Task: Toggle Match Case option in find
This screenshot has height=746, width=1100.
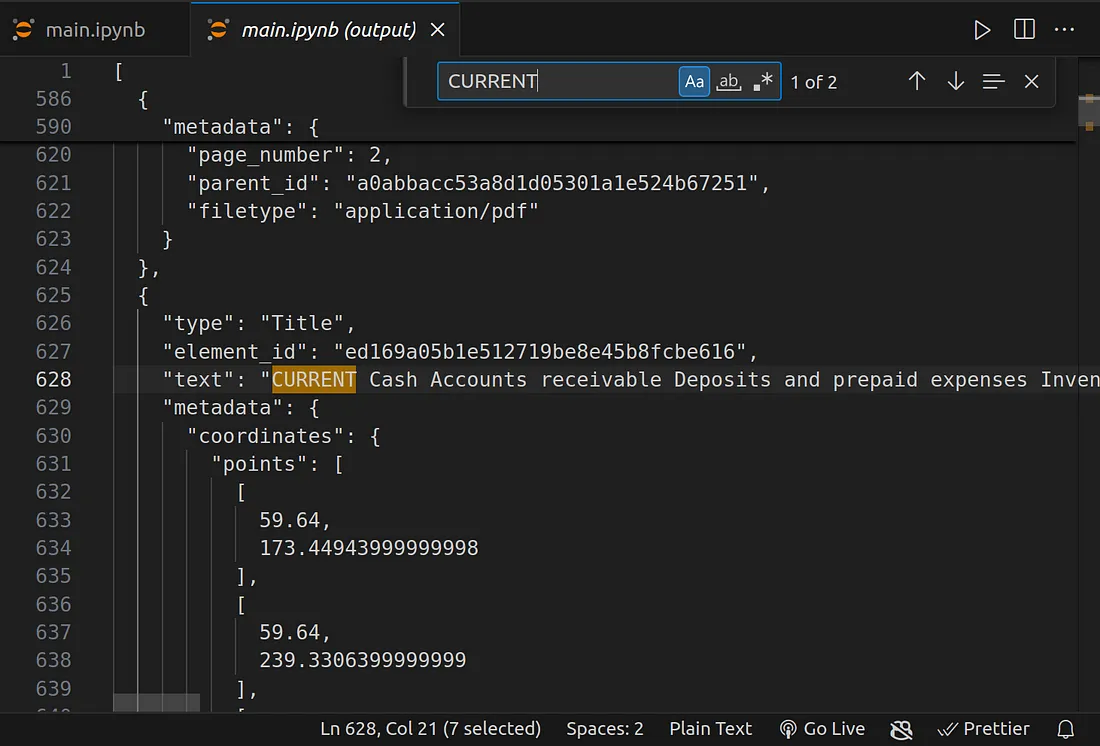Action: tap(694, 82)
